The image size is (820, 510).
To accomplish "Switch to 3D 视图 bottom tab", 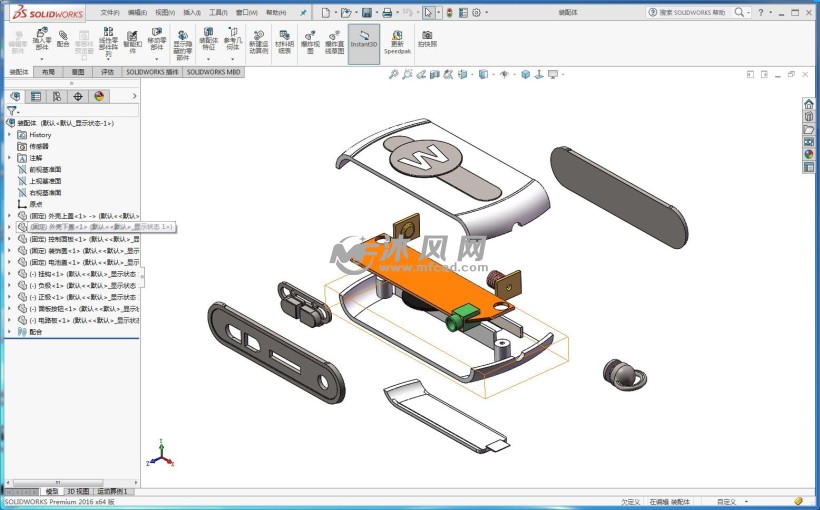I will click(x=78, y=492).
